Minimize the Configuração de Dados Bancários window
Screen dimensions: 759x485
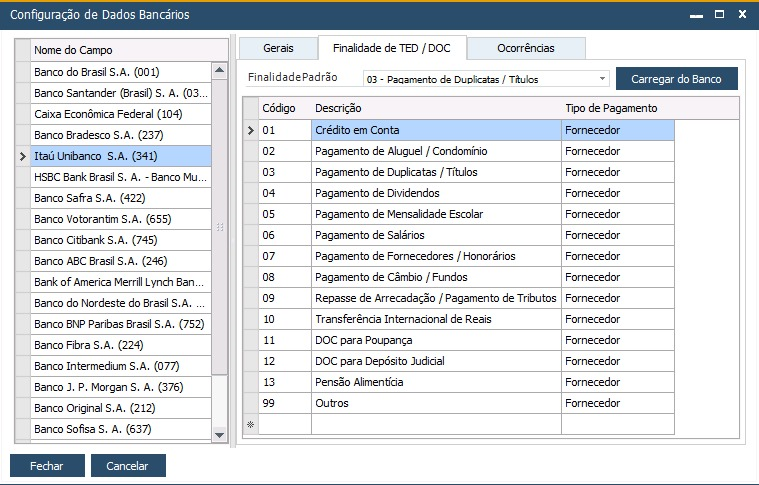[696, 15]
